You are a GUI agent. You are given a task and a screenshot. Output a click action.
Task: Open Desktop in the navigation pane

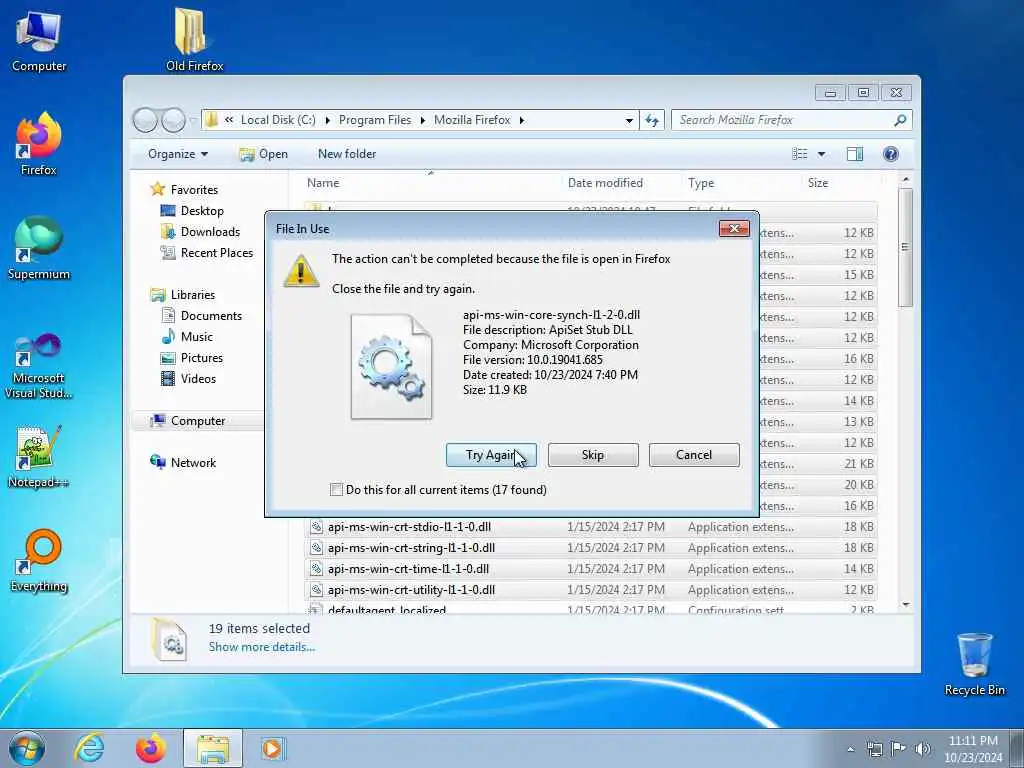(x=202, y=210)
